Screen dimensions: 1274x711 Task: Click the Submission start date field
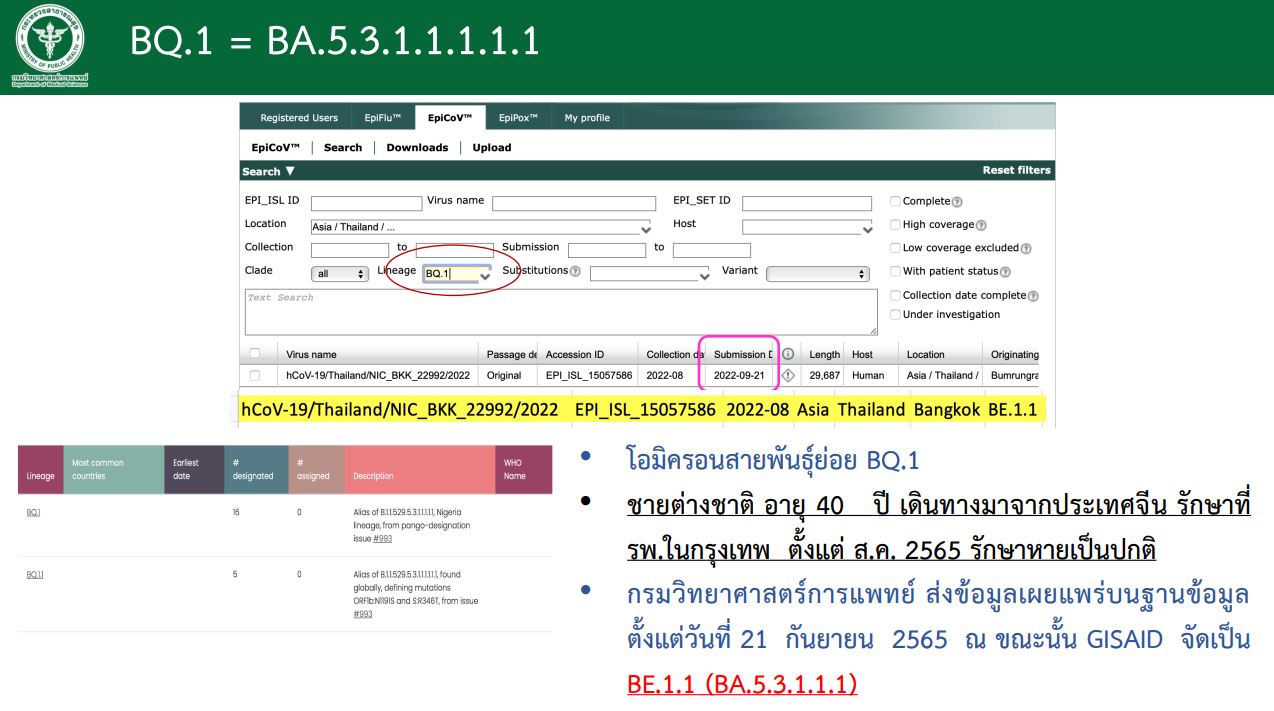click(607, 250)
